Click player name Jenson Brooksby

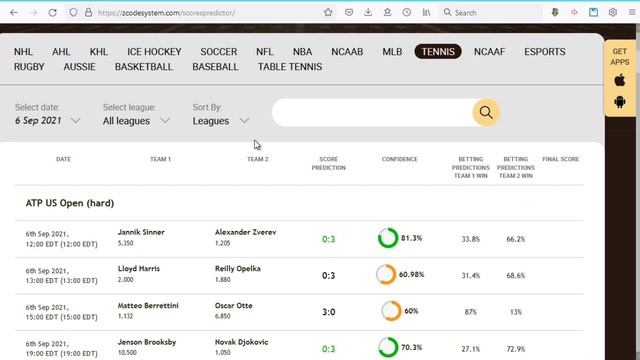pos(147,342)
